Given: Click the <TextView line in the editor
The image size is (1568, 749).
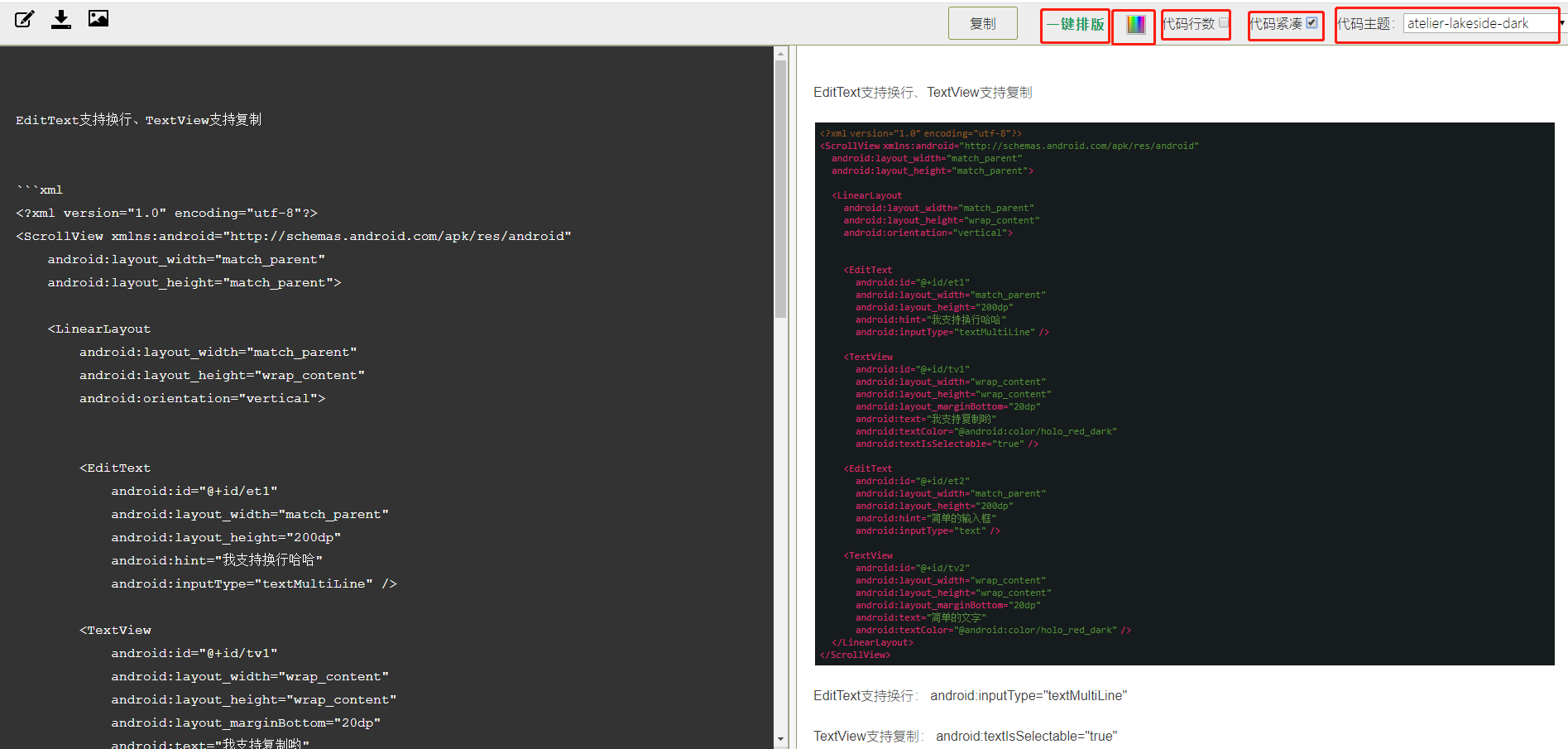Looking at the screenshot, I should pyautogui.click(x=115, y=630).
